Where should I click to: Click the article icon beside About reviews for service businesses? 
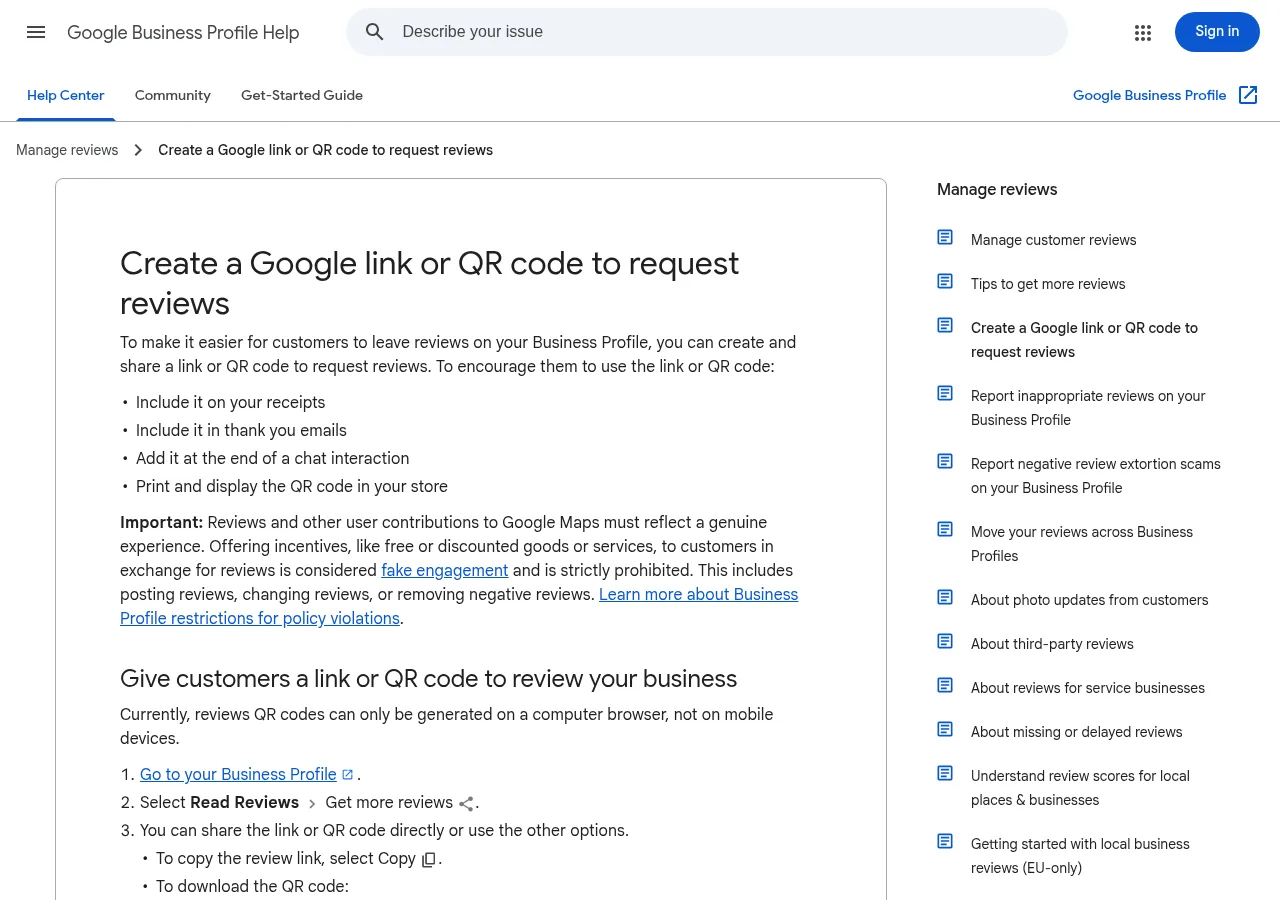coord(945,685)
